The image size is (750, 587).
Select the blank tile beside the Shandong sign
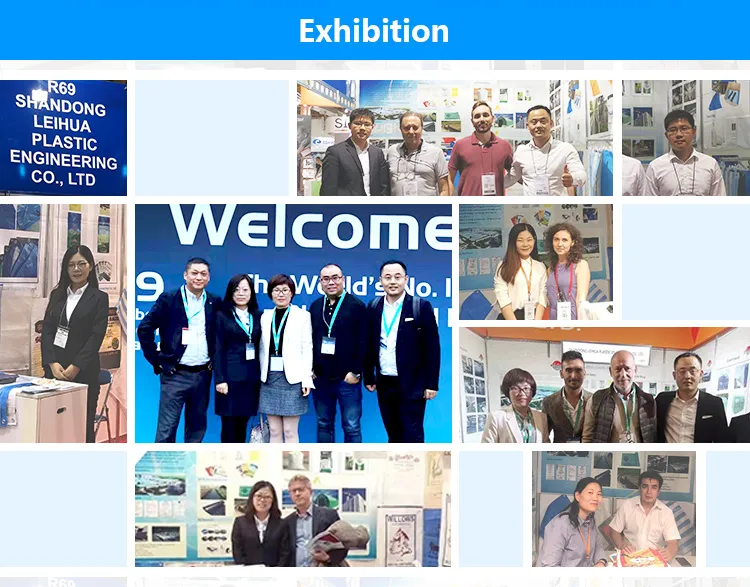[x=211, y=138]
